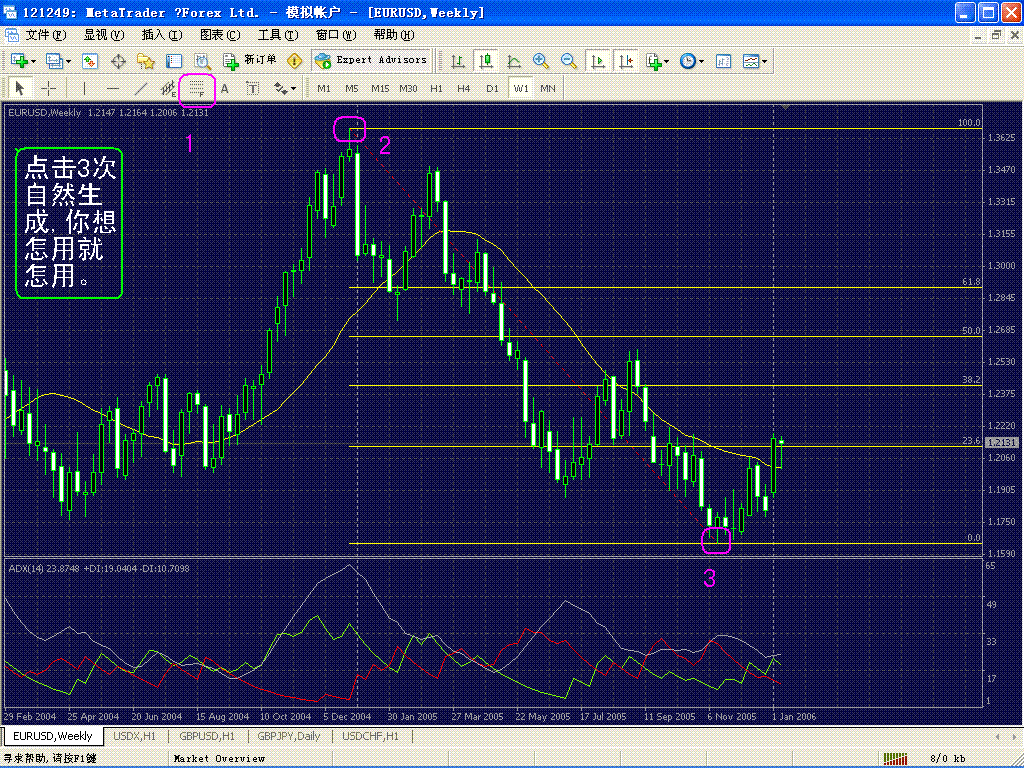Screen dimensions: 1025x768
Task: Select the Fibonacci retracement tool
Action: (x=197, y=89)
